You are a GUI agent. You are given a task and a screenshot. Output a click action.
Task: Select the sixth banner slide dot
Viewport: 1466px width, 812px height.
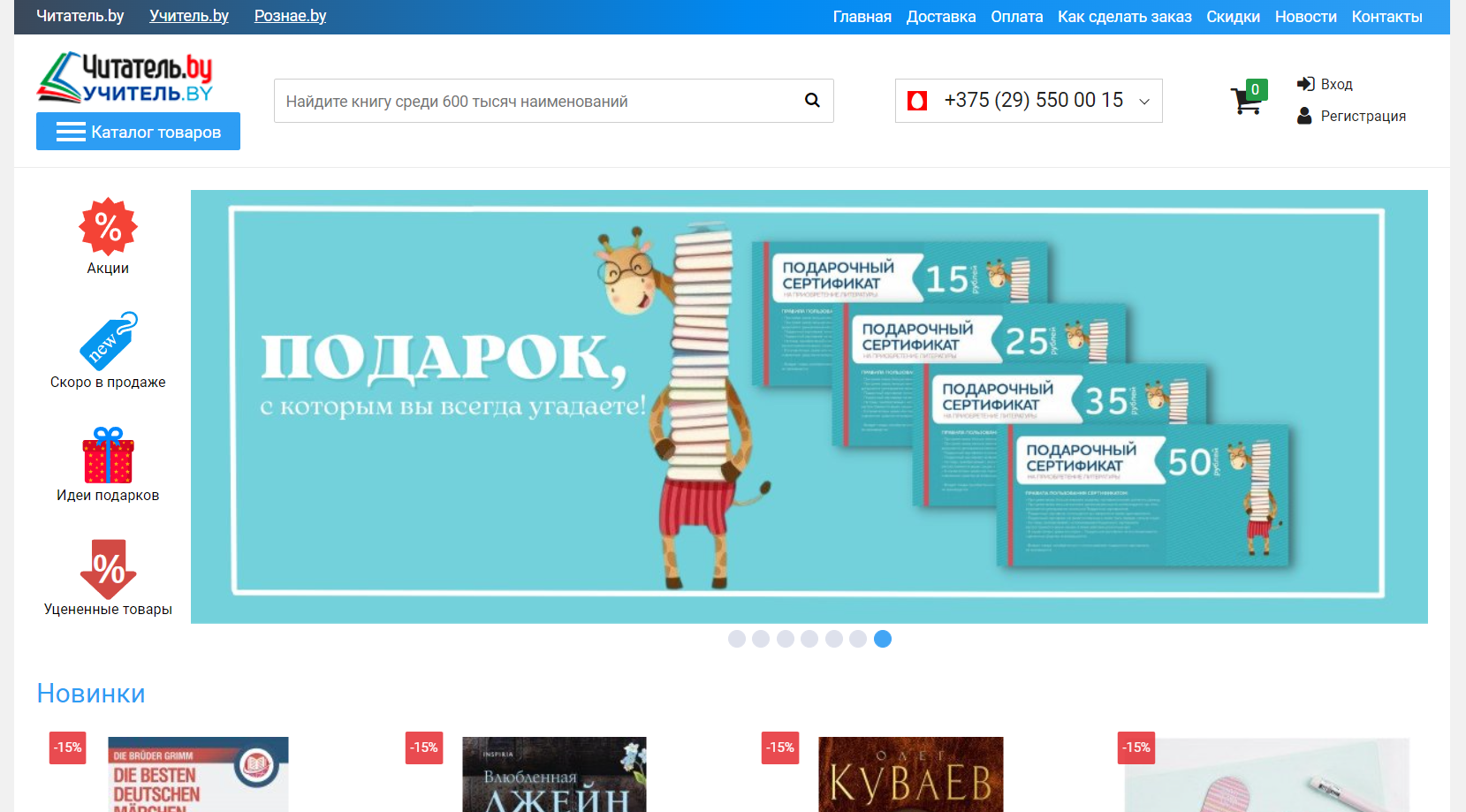pos(858,639)
